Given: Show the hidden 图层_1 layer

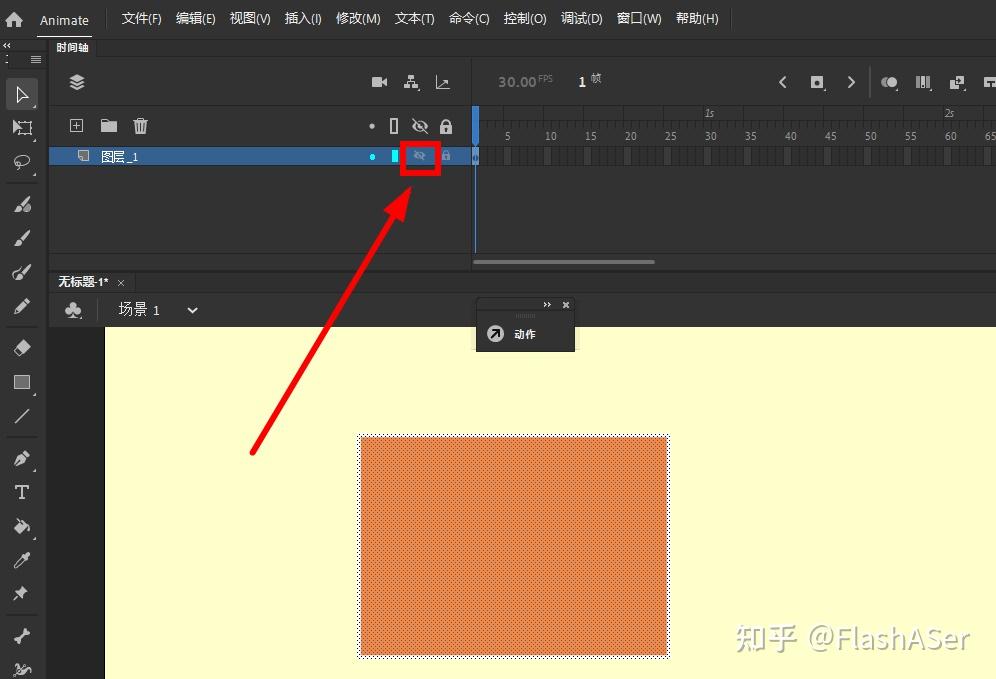Looking at the screenshot, I should pyautogui.click(x=420, y=156).
